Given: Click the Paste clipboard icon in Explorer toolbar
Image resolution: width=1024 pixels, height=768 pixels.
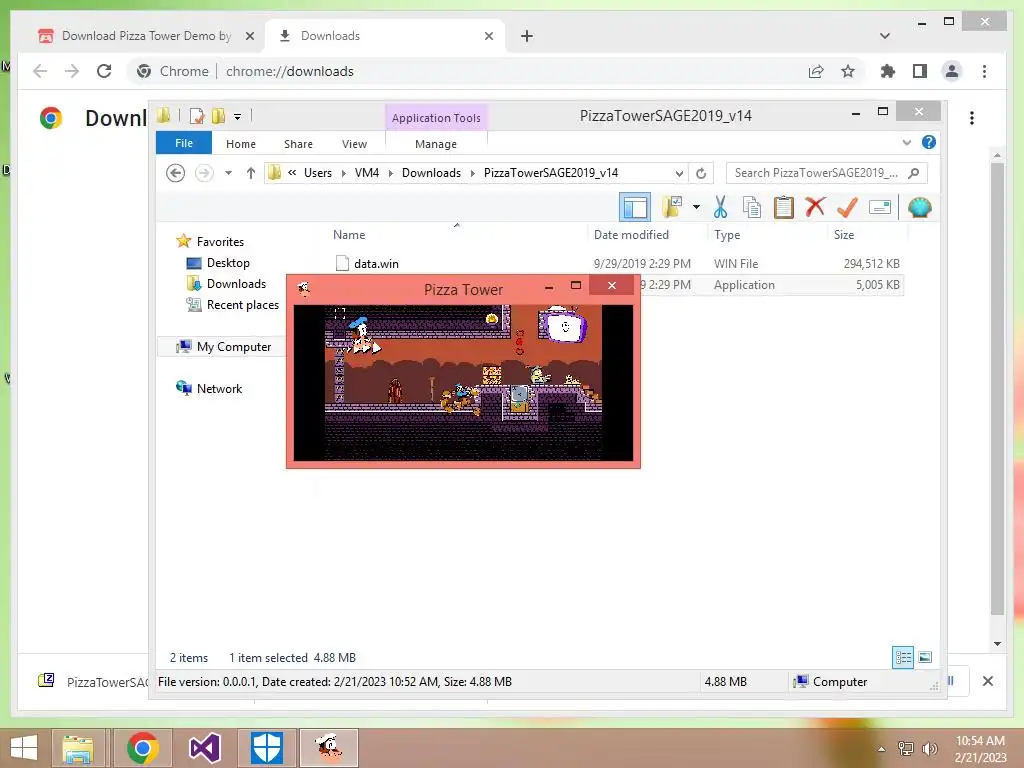Looking at the screenshot, I should [x=783, y=207].
